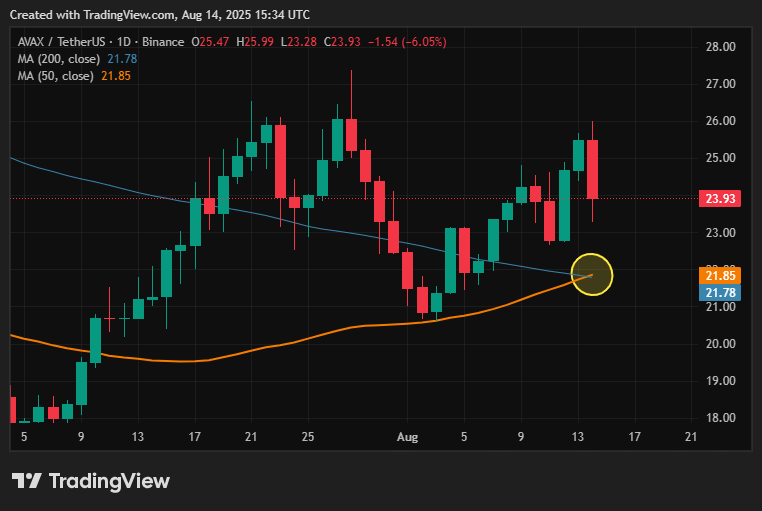The image size is (762, 511).
Task: Click the 20.00 price axis label
Action: (x=721, y=344)
